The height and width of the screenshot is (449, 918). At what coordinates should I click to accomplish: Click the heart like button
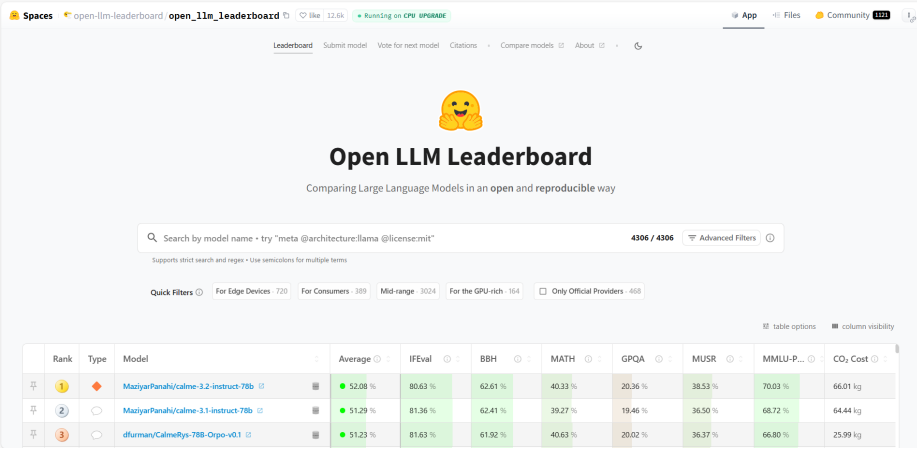coord(304,16)
